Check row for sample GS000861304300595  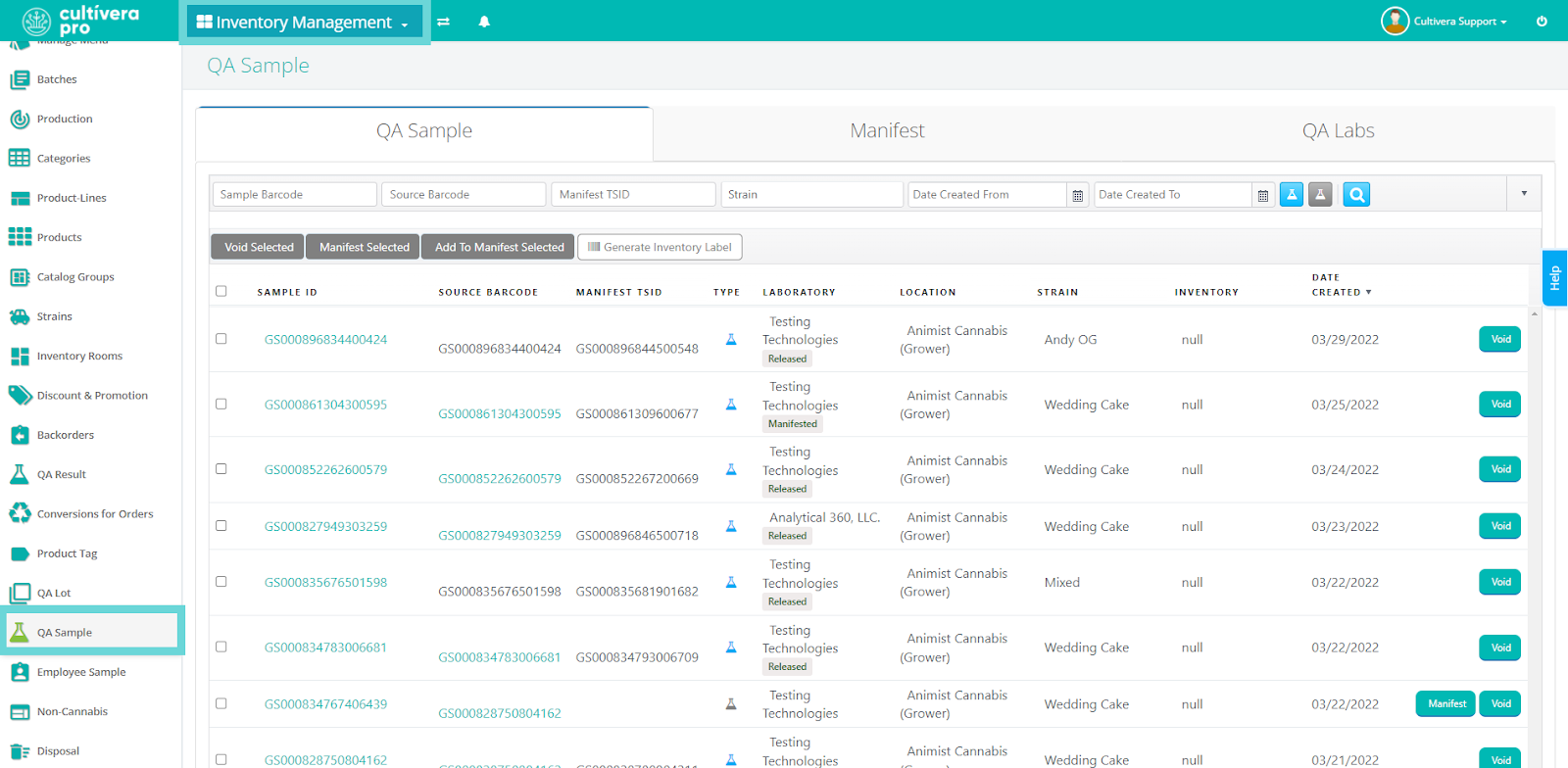coord(221,404)
